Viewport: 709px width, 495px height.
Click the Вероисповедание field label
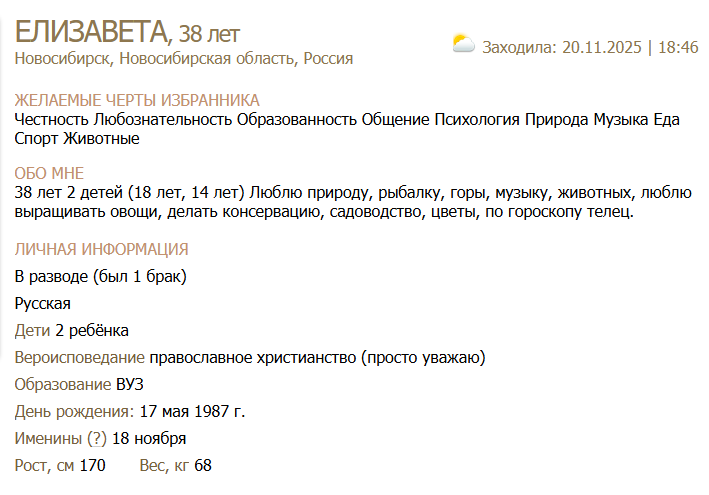(x=80, y=357)
